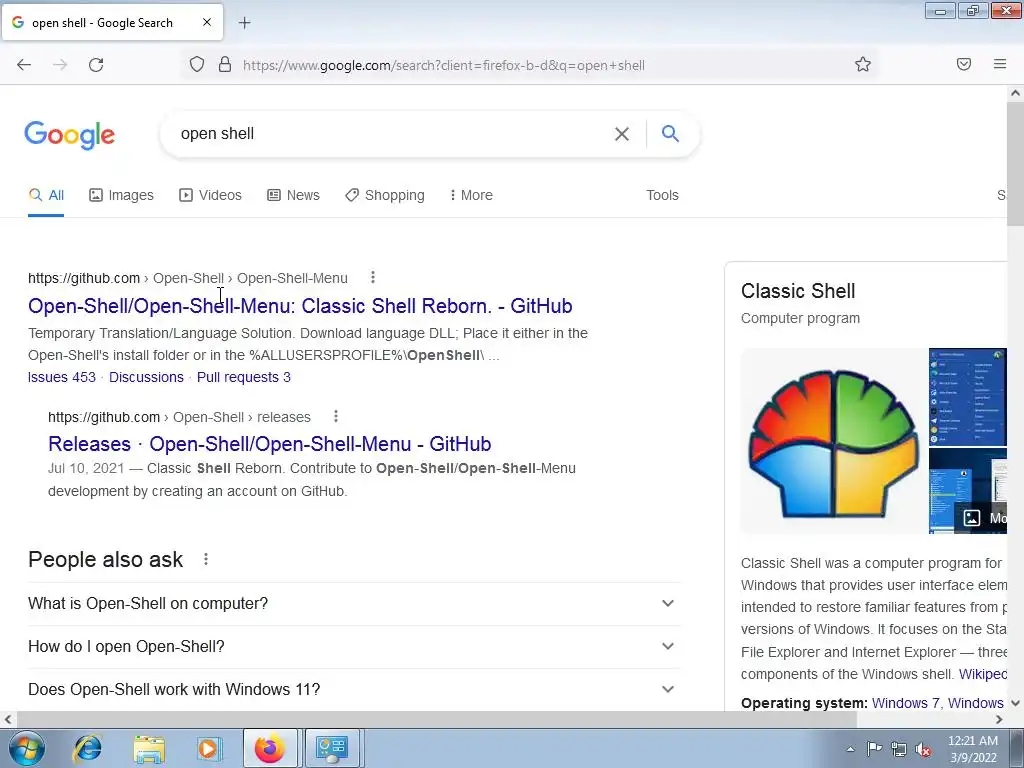Open Windows Explorer folder icon in taskbar

pyautogui.click(x=149, y=748)
